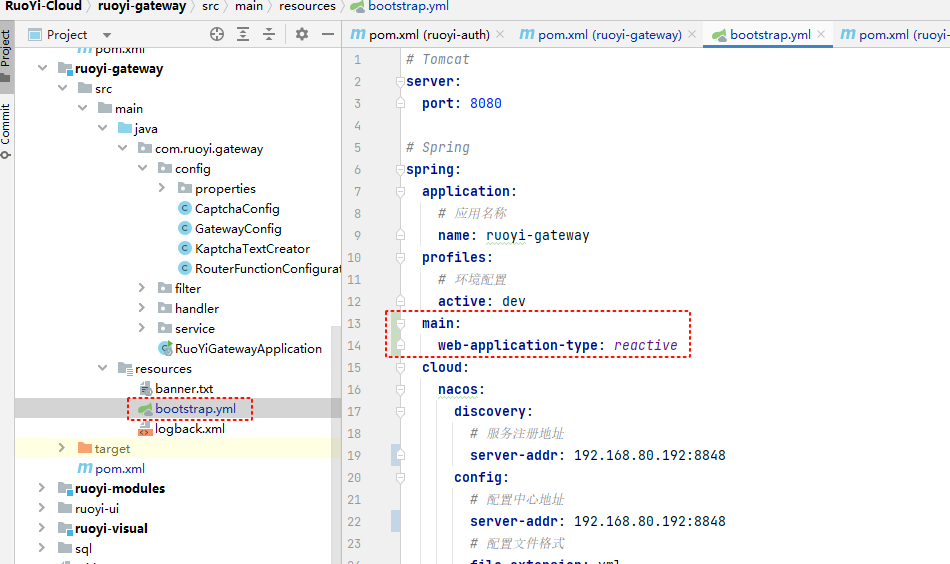
Task: Select the resources folder icon
Action: 125,368
